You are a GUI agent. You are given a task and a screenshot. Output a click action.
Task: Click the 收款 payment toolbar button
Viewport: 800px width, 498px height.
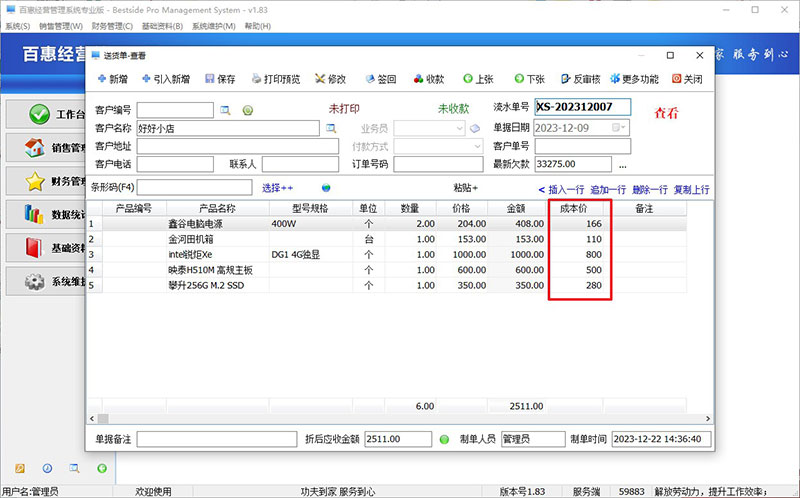tap(429, 79)
